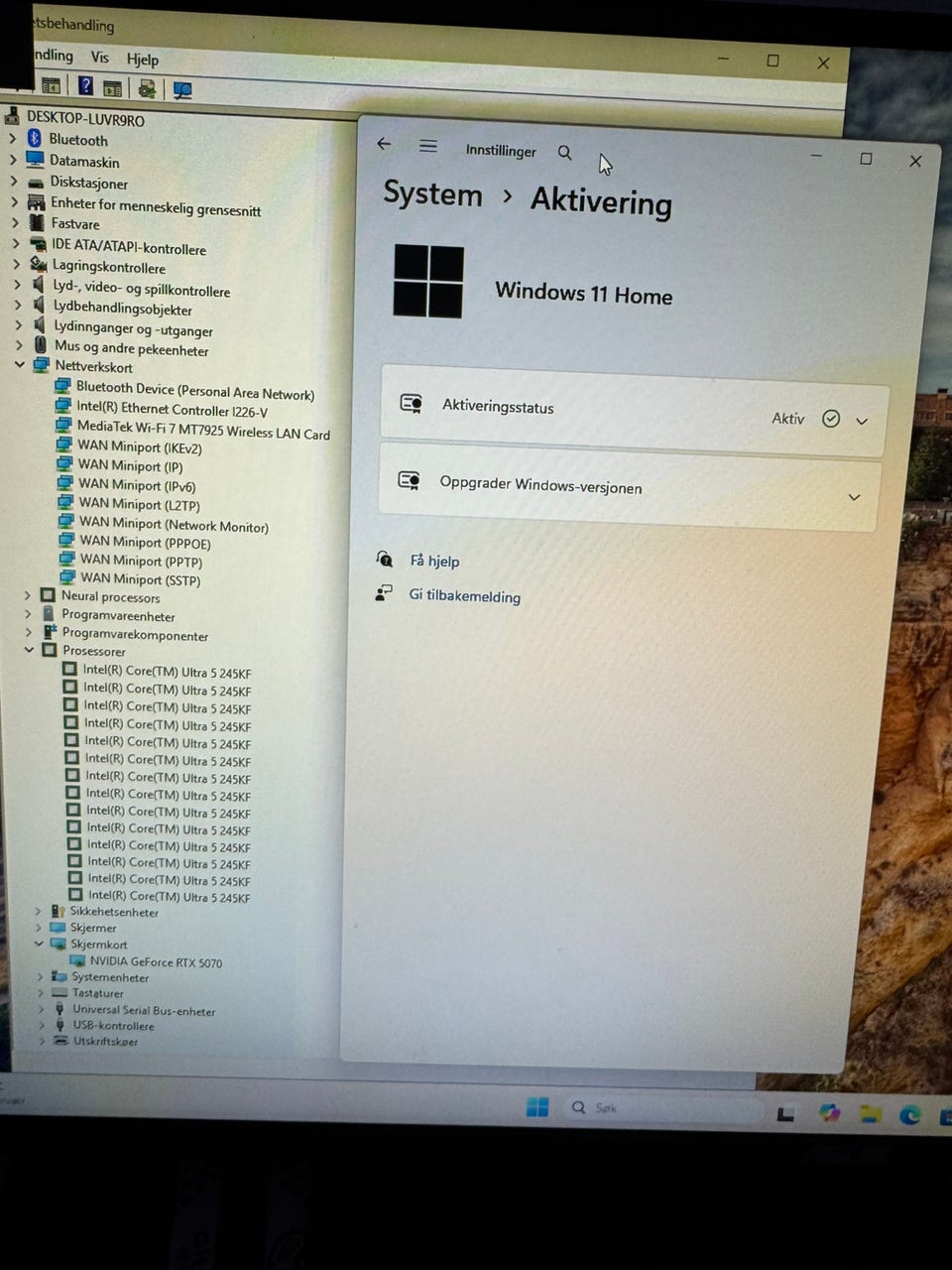Select the Fastvare category
Image resolution: width=952 pixels, height=1270 pixels.
tap(75, 223)
